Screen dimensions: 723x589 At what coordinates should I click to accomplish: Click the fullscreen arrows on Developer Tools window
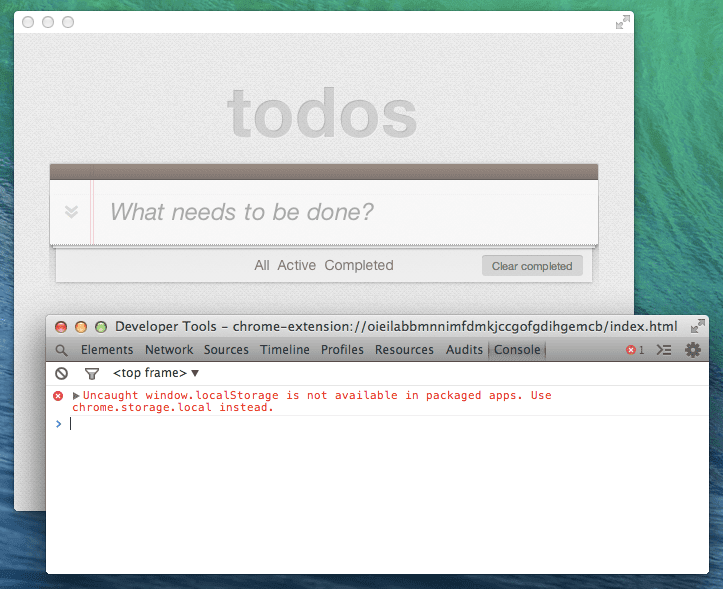[697, 327]
